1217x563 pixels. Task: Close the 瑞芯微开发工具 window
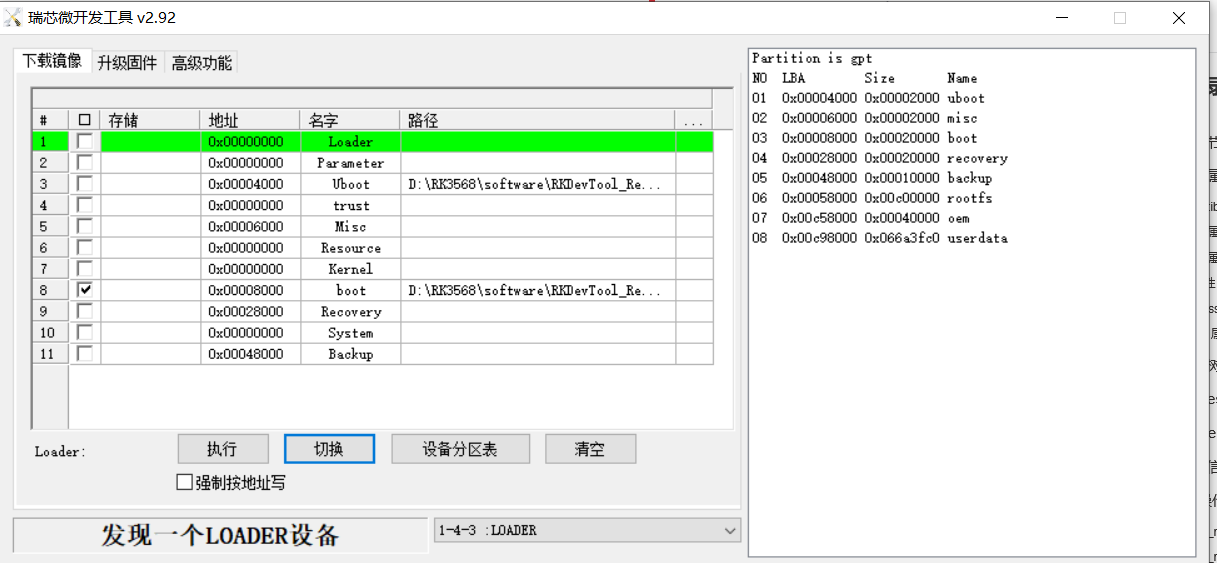point(1178,17)
